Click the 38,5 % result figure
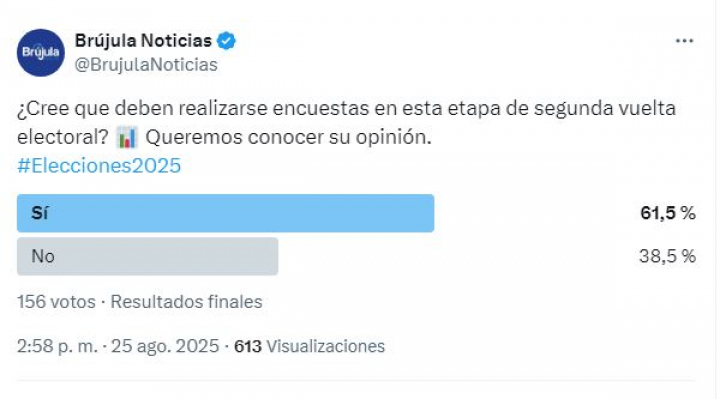Screen dimensions: 720x399 point(667,256)
